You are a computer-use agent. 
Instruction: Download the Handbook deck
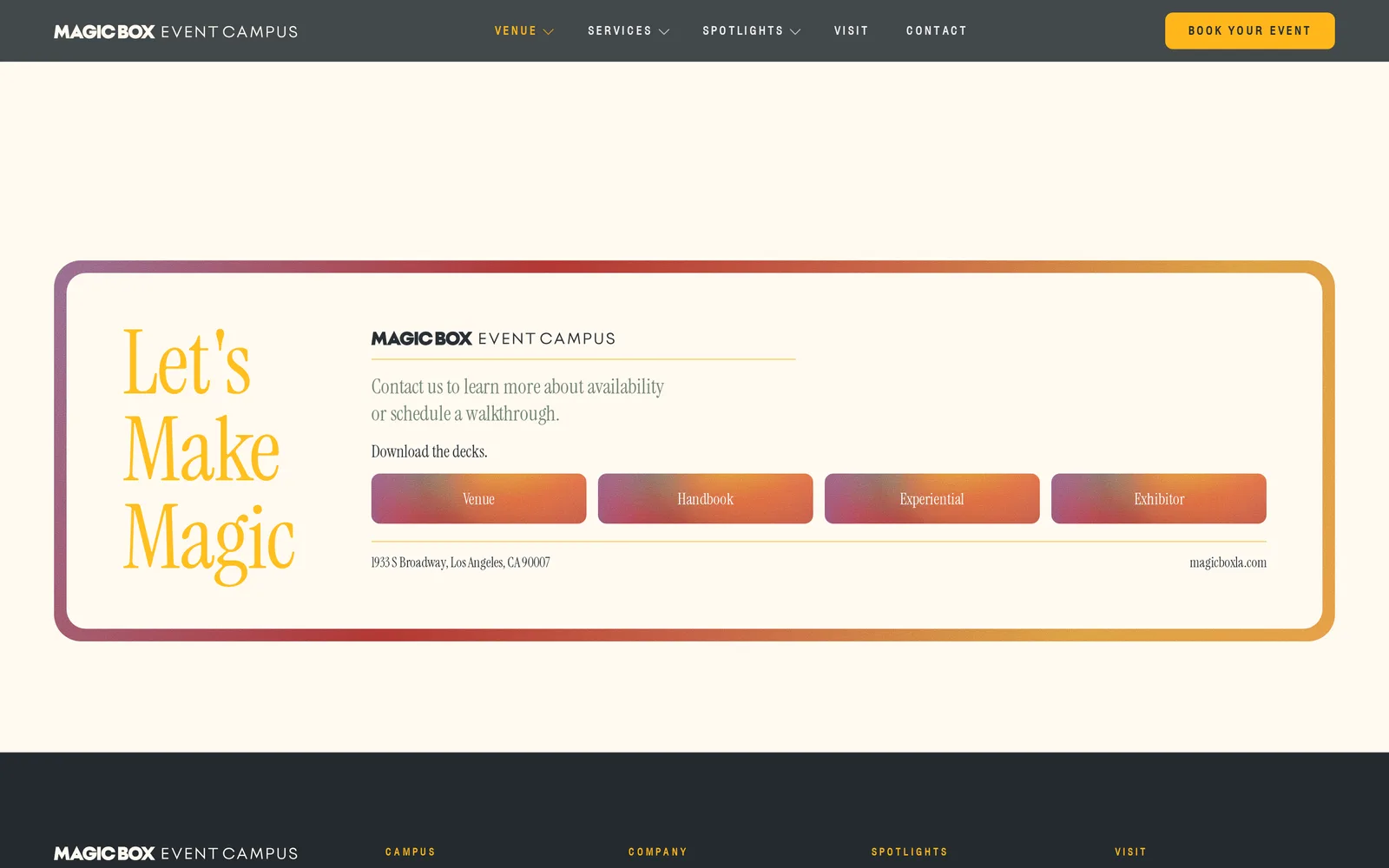coord(705,498)
